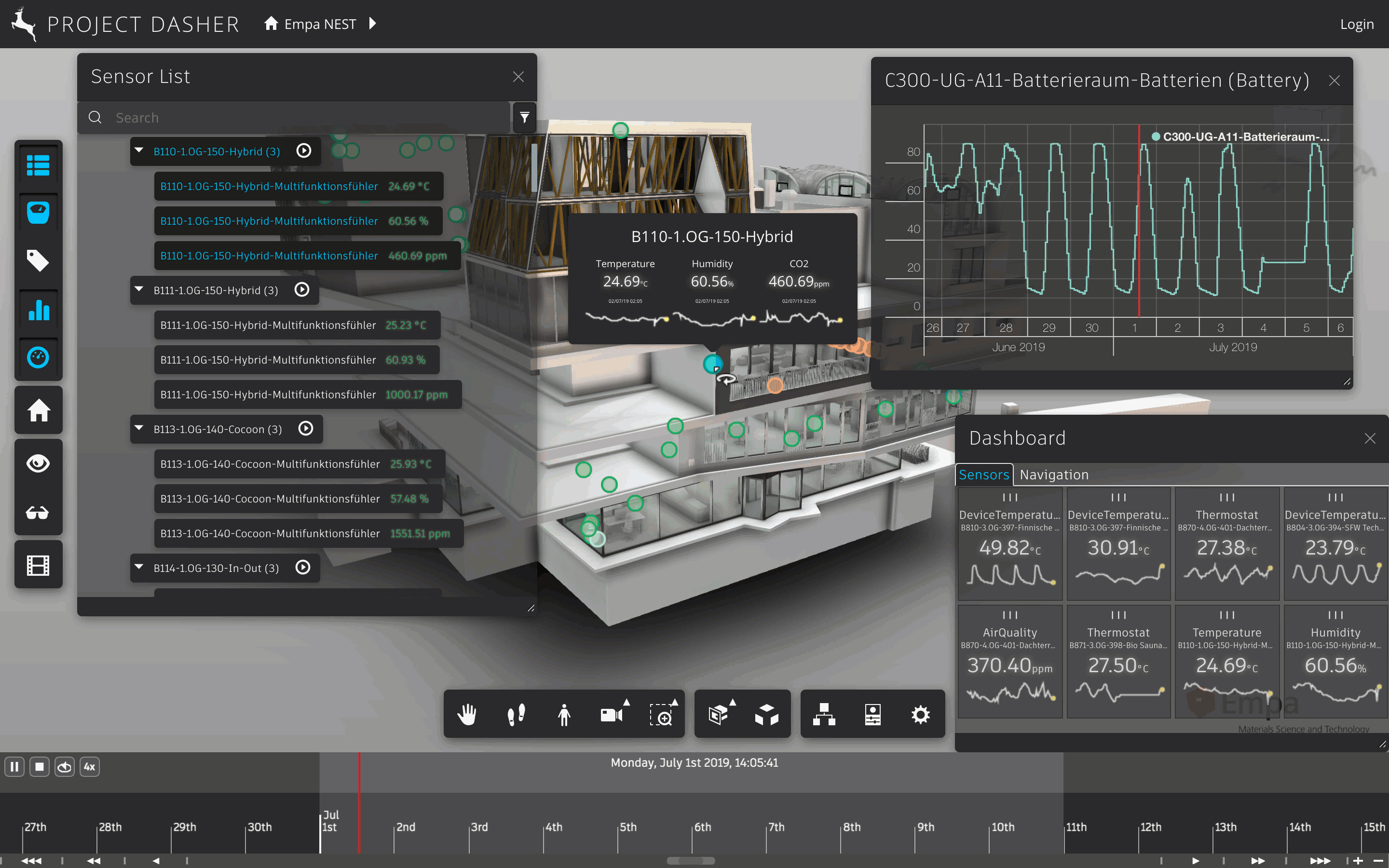Image resolution: width=1389 pixels, height=868 pixels.
Task: Switch to the Navigation tab in Dashboard
Action: [x=1054, y=475]
